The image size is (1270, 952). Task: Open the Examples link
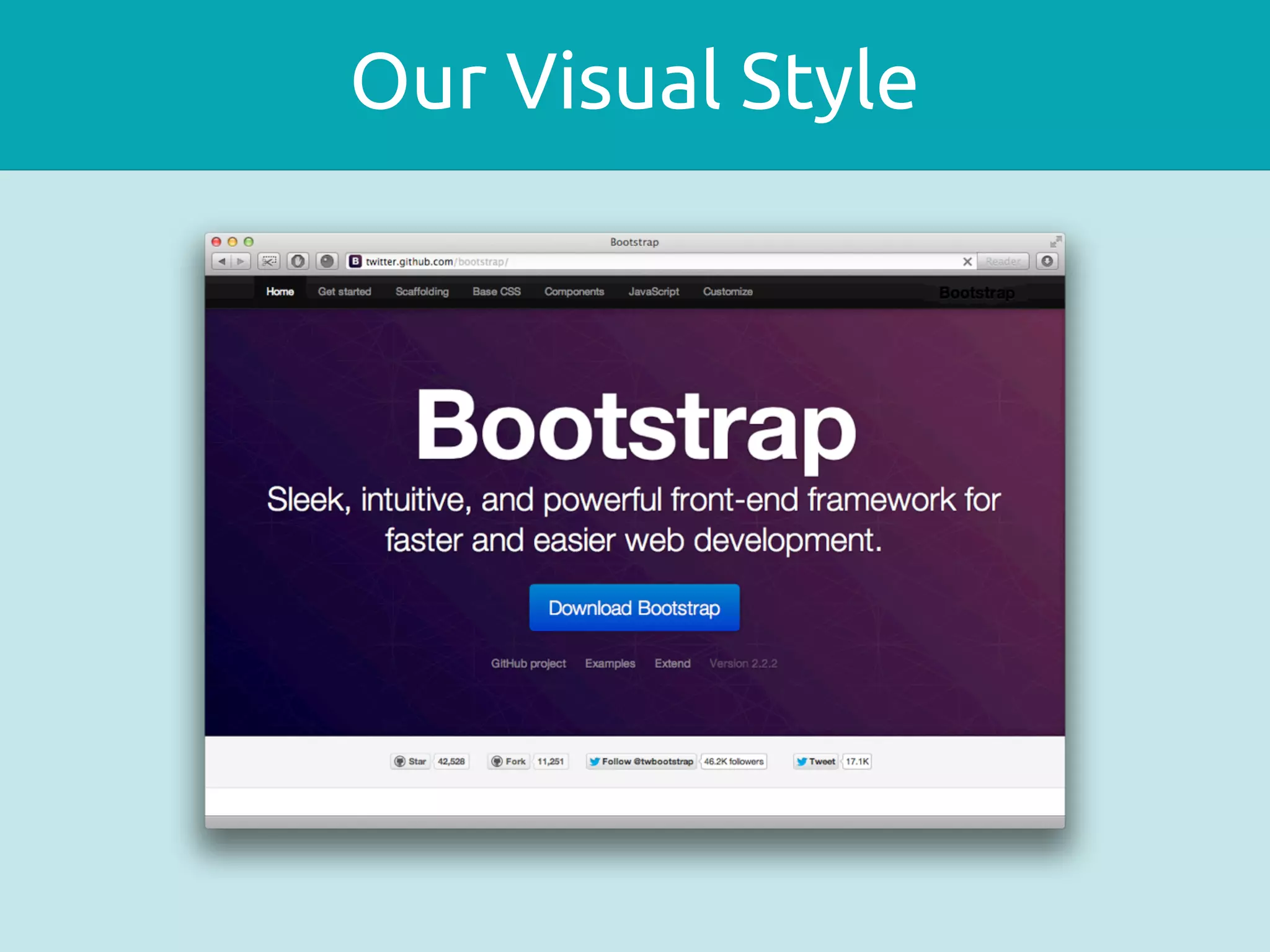pos(610,663)
